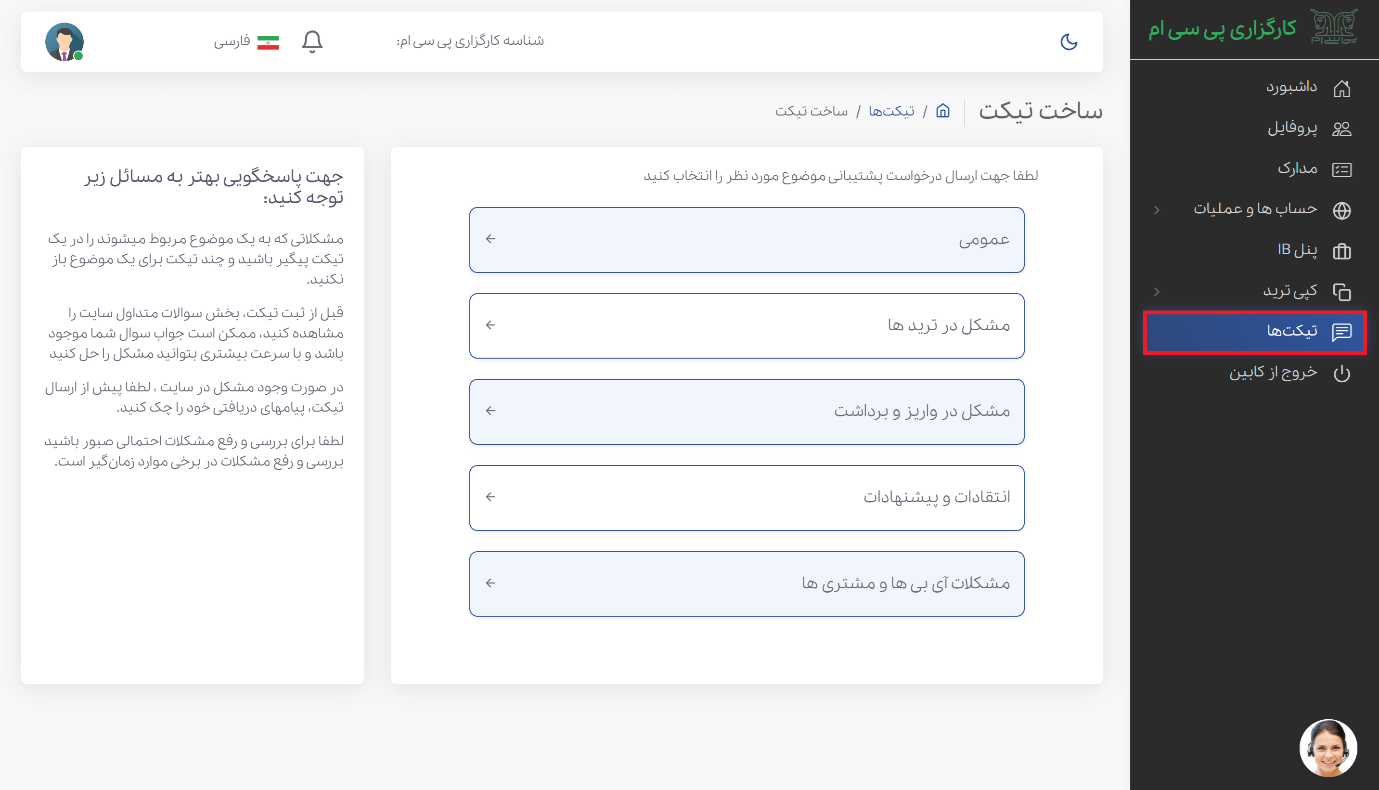
Task: Toggle dark mode with the moon icon
Action: [1068, 42]
